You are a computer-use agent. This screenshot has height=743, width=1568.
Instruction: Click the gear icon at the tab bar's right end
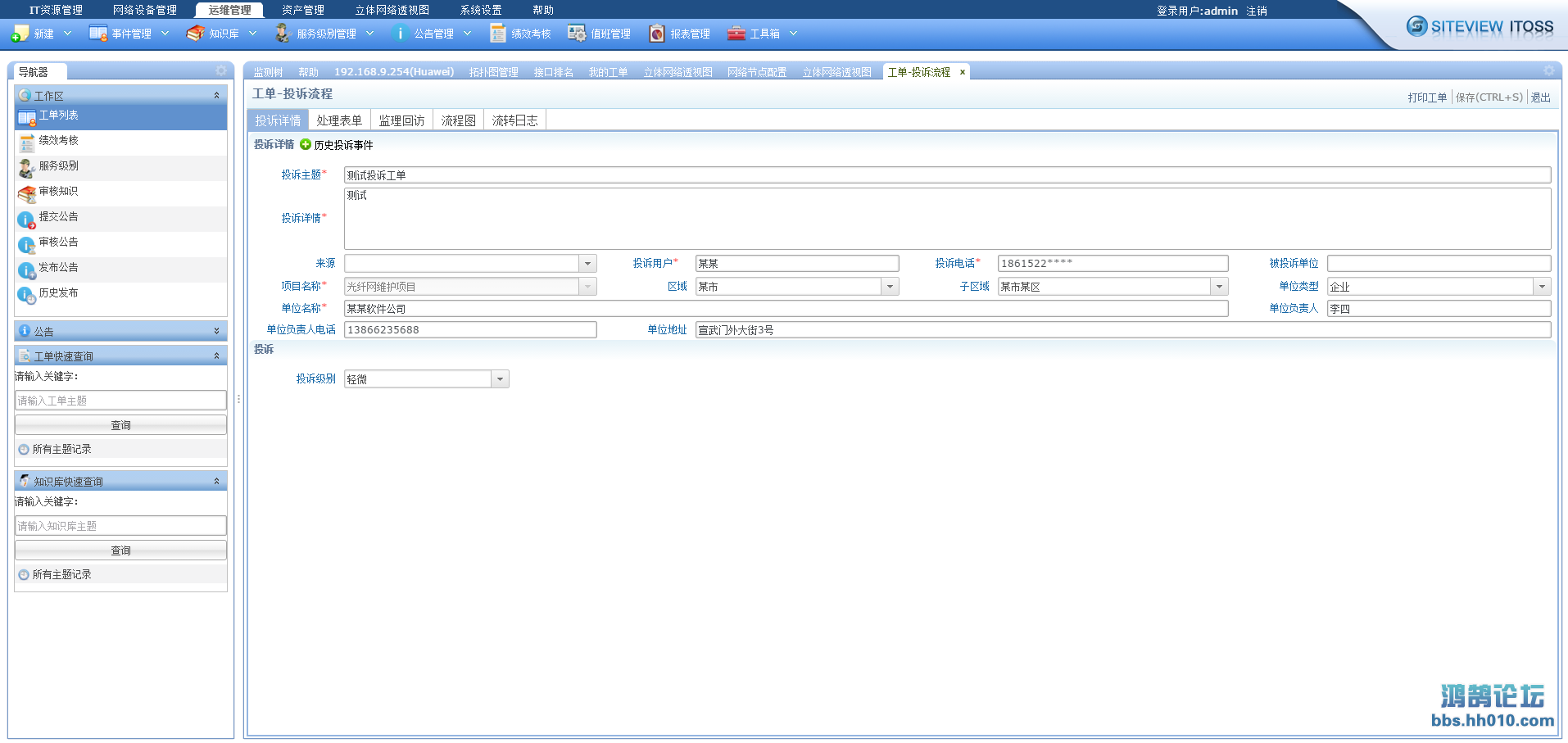[1548, 71]
